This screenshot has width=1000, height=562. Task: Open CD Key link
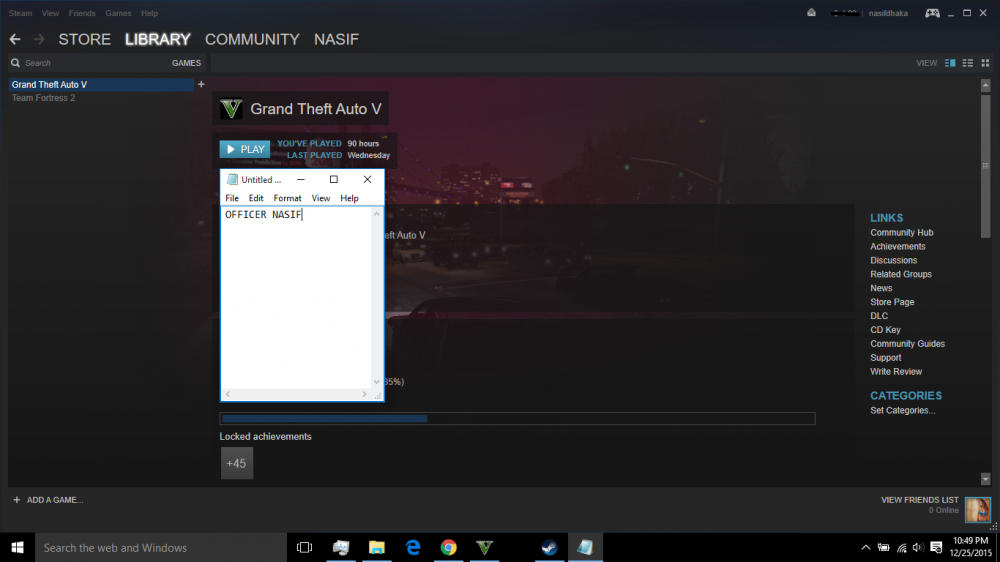click(x=885, y=330)
